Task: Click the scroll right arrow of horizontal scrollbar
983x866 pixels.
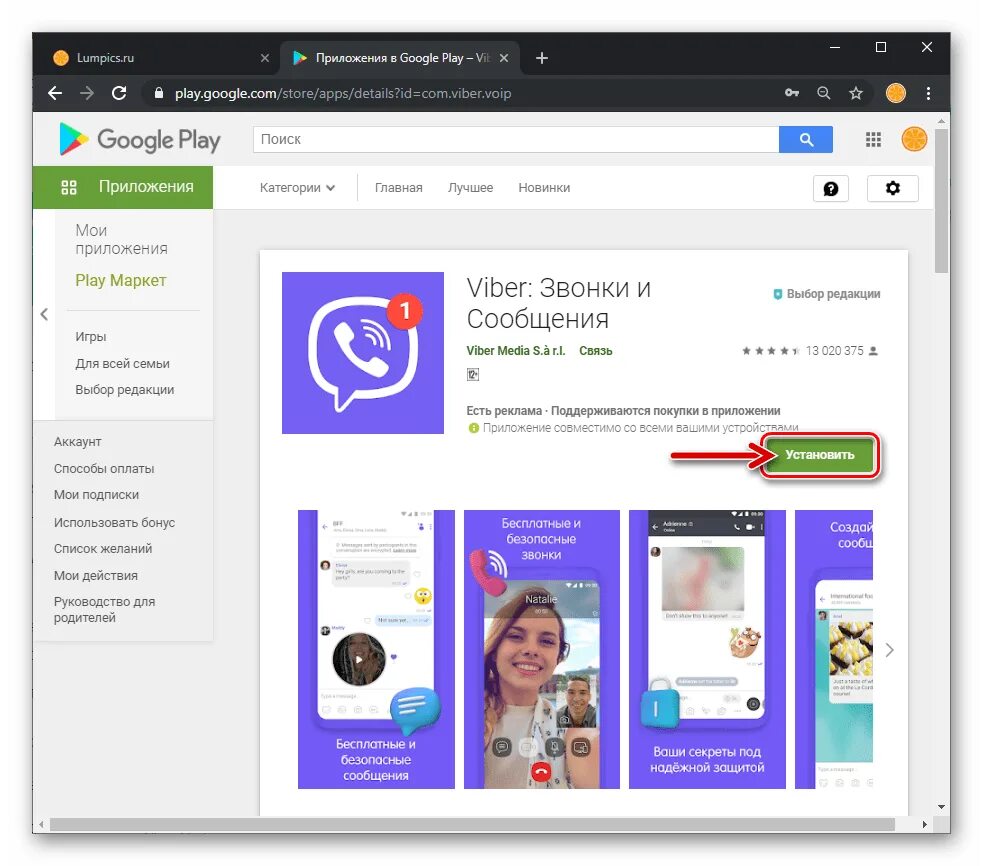Action: pyautogui.click(x=925, y=825)
